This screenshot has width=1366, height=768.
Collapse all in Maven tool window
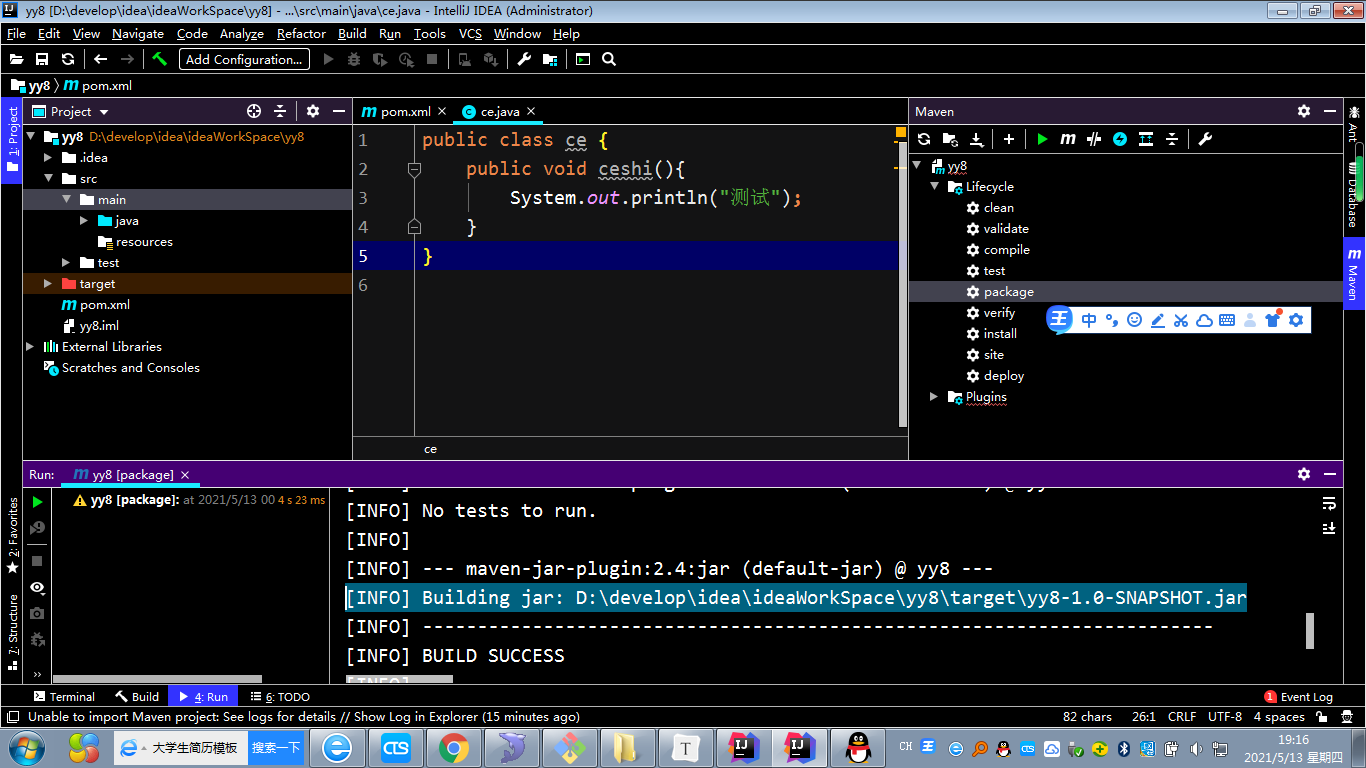(1172, 139)
